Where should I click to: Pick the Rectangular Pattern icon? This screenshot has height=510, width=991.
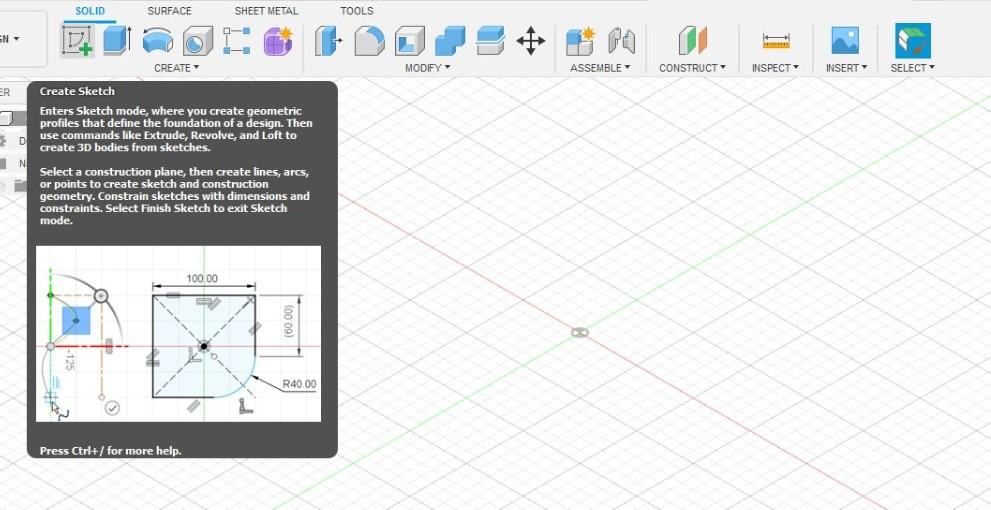click(237, 41)
